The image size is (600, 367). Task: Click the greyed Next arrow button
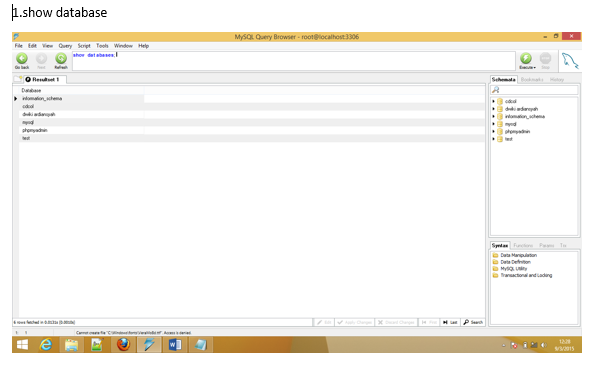[x=41, y=59]
